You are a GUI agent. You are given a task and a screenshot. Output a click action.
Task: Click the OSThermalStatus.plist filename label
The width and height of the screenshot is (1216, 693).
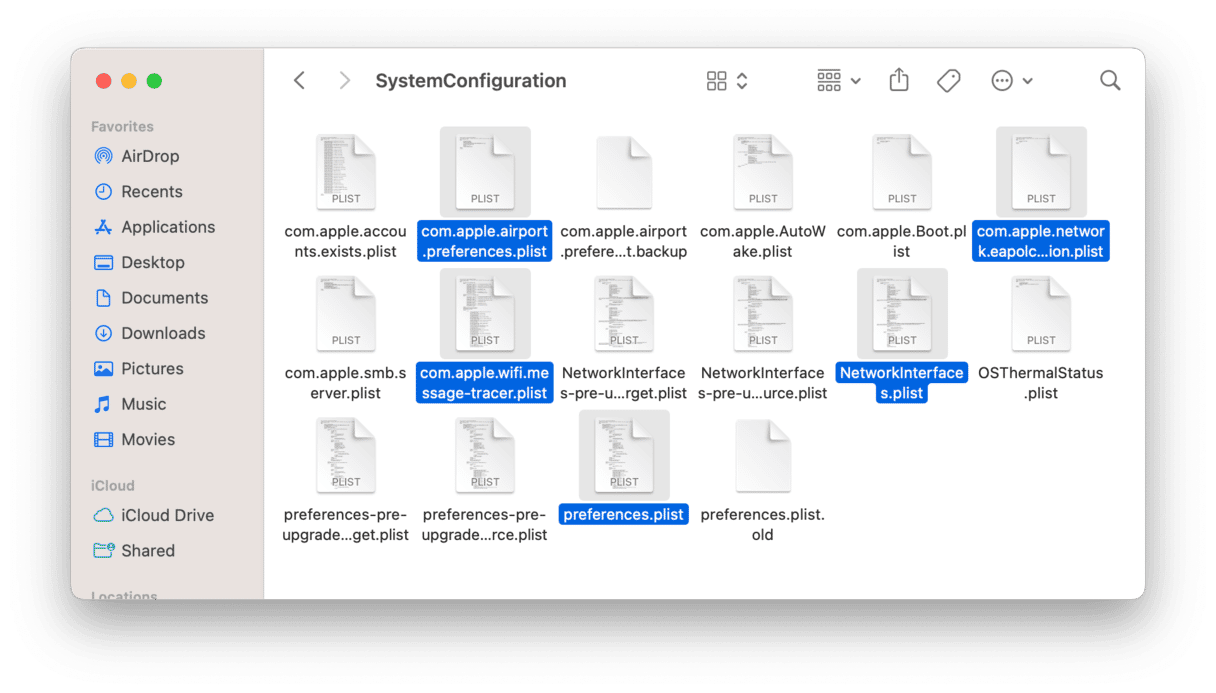(x=1041, y=383)
